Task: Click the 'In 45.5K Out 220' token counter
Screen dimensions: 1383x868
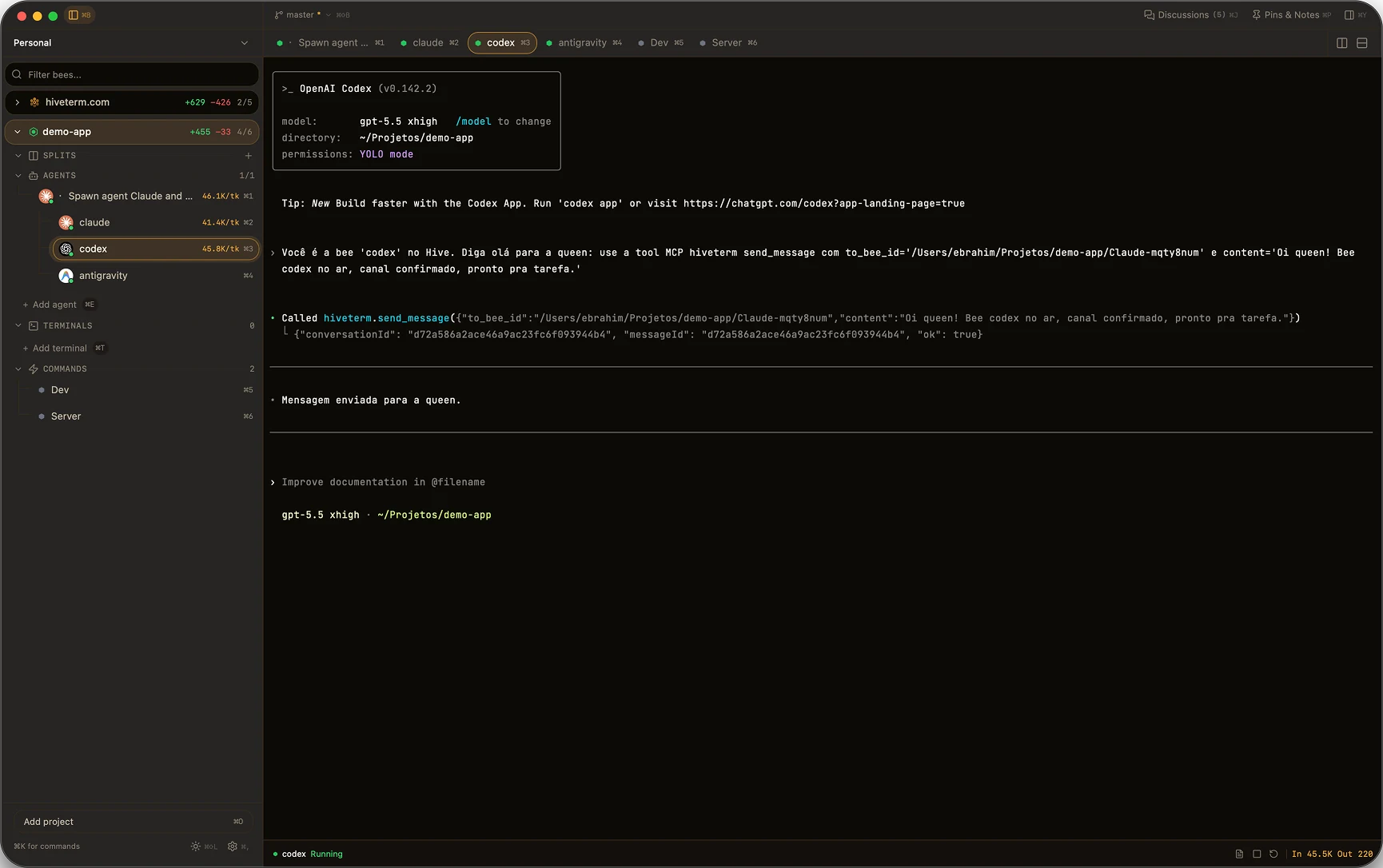Action: [1332, 854]
